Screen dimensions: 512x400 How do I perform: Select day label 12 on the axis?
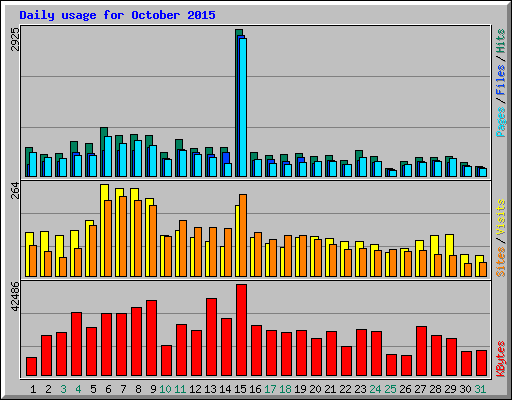point(195,389)
